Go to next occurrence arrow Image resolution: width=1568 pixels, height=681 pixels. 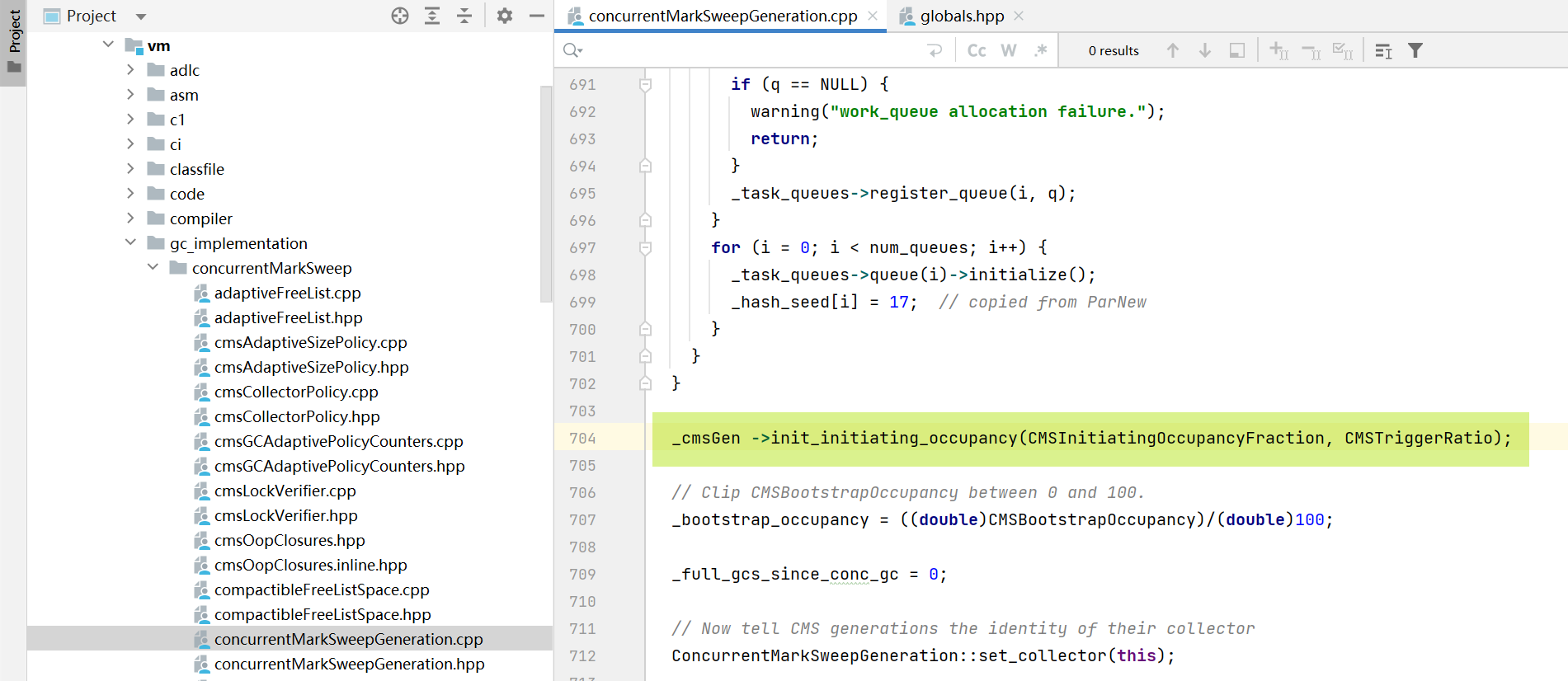coord(1205,51)
